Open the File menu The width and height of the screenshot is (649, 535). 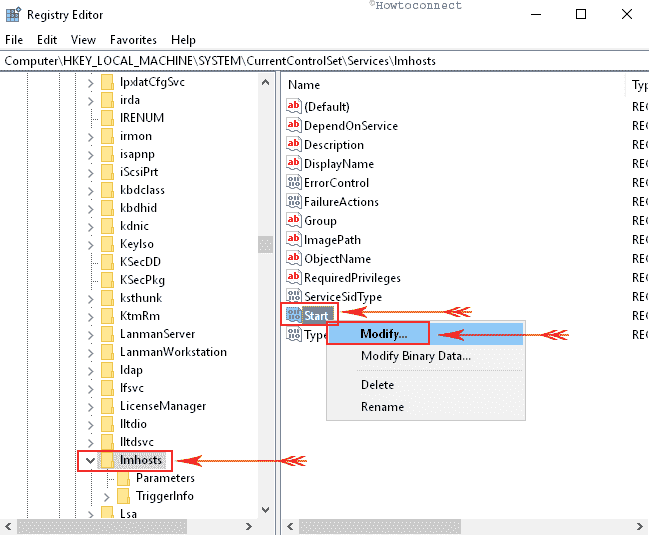[14, 40]
